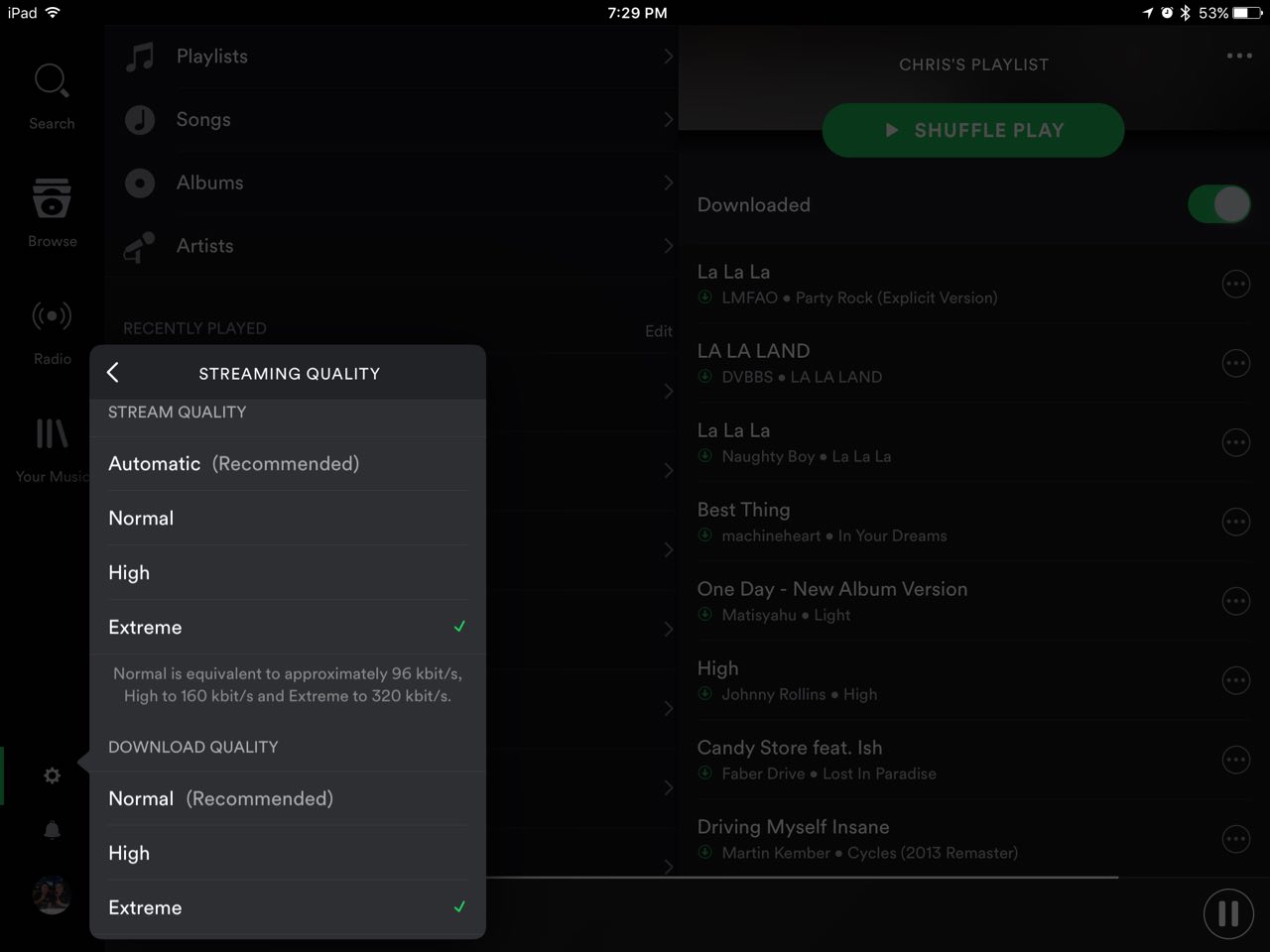Select High download quality
Image resolution: width=1270 pixels, height=952 pixels.
point(288,854)
